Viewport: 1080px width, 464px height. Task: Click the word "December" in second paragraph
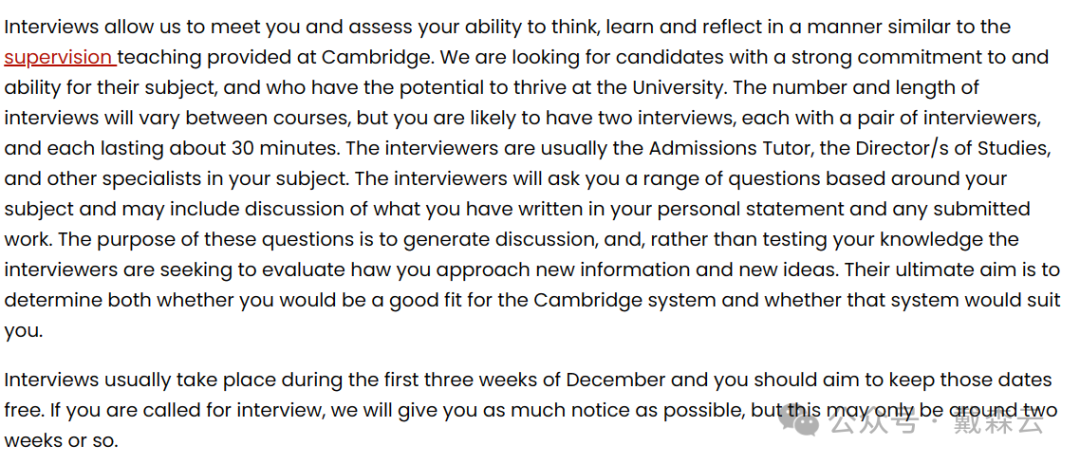pos(616,380)
